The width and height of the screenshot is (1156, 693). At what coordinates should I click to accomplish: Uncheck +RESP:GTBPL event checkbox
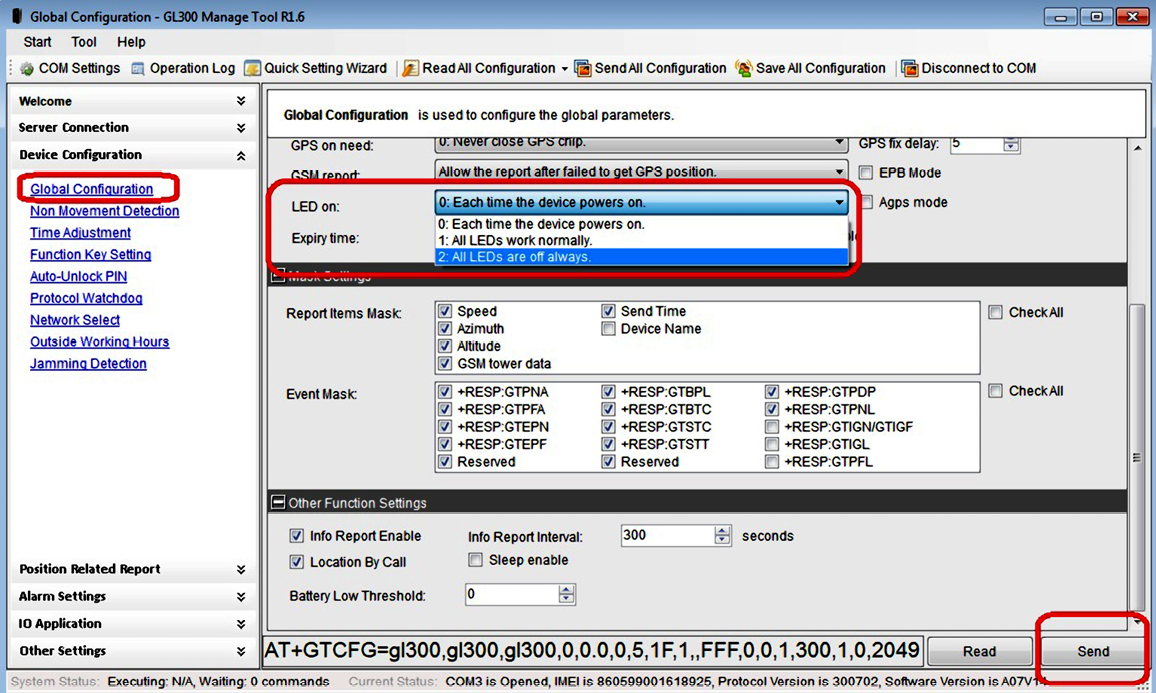(x=608, y=391)
